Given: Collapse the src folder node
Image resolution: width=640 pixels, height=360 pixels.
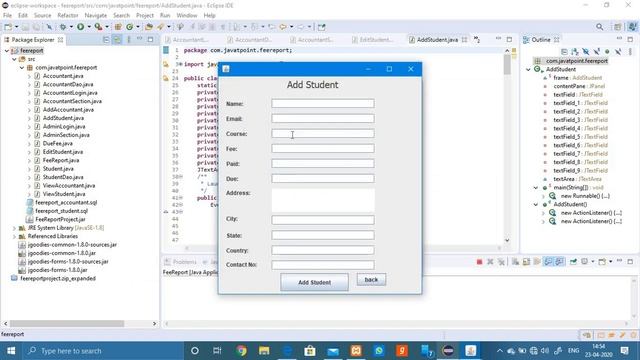Looking at the screenshot, I should [x=14, y=59].
